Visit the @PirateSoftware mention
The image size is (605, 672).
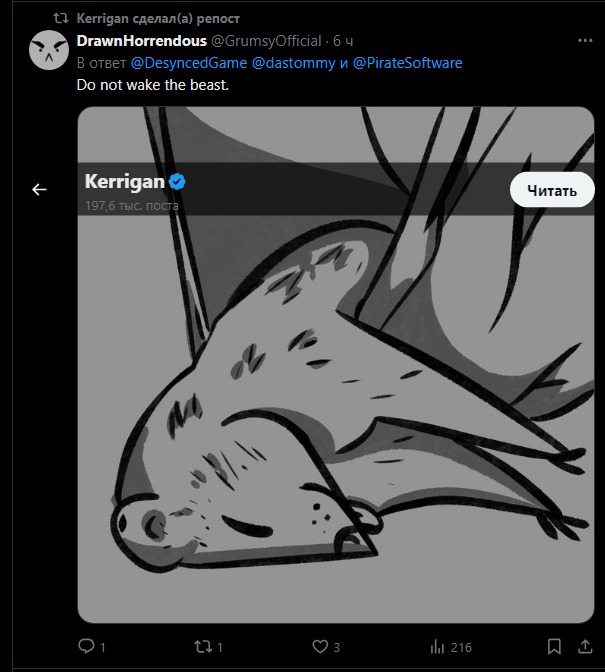(408, 63)
